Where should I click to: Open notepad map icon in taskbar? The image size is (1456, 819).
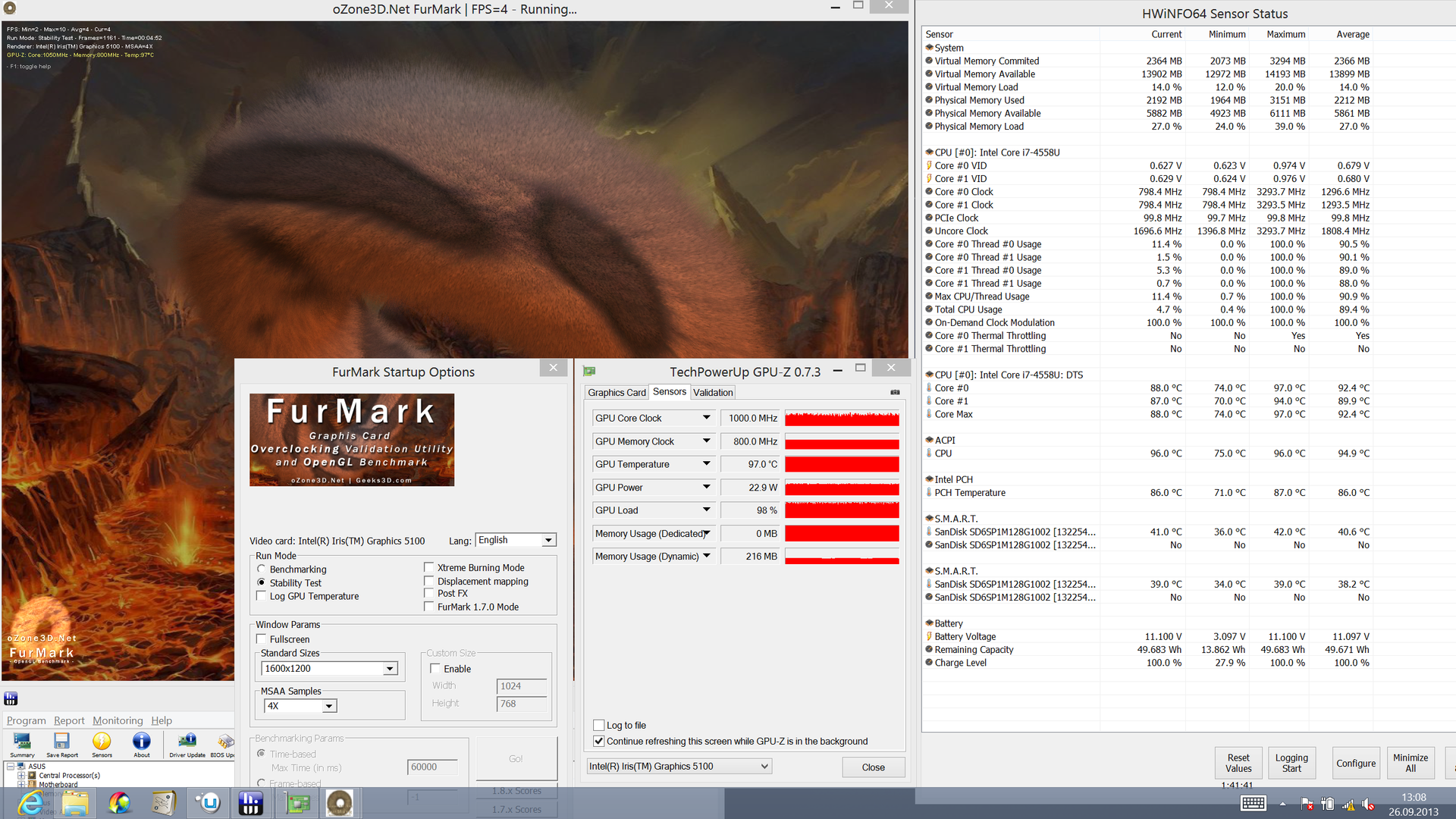(163, 802)
